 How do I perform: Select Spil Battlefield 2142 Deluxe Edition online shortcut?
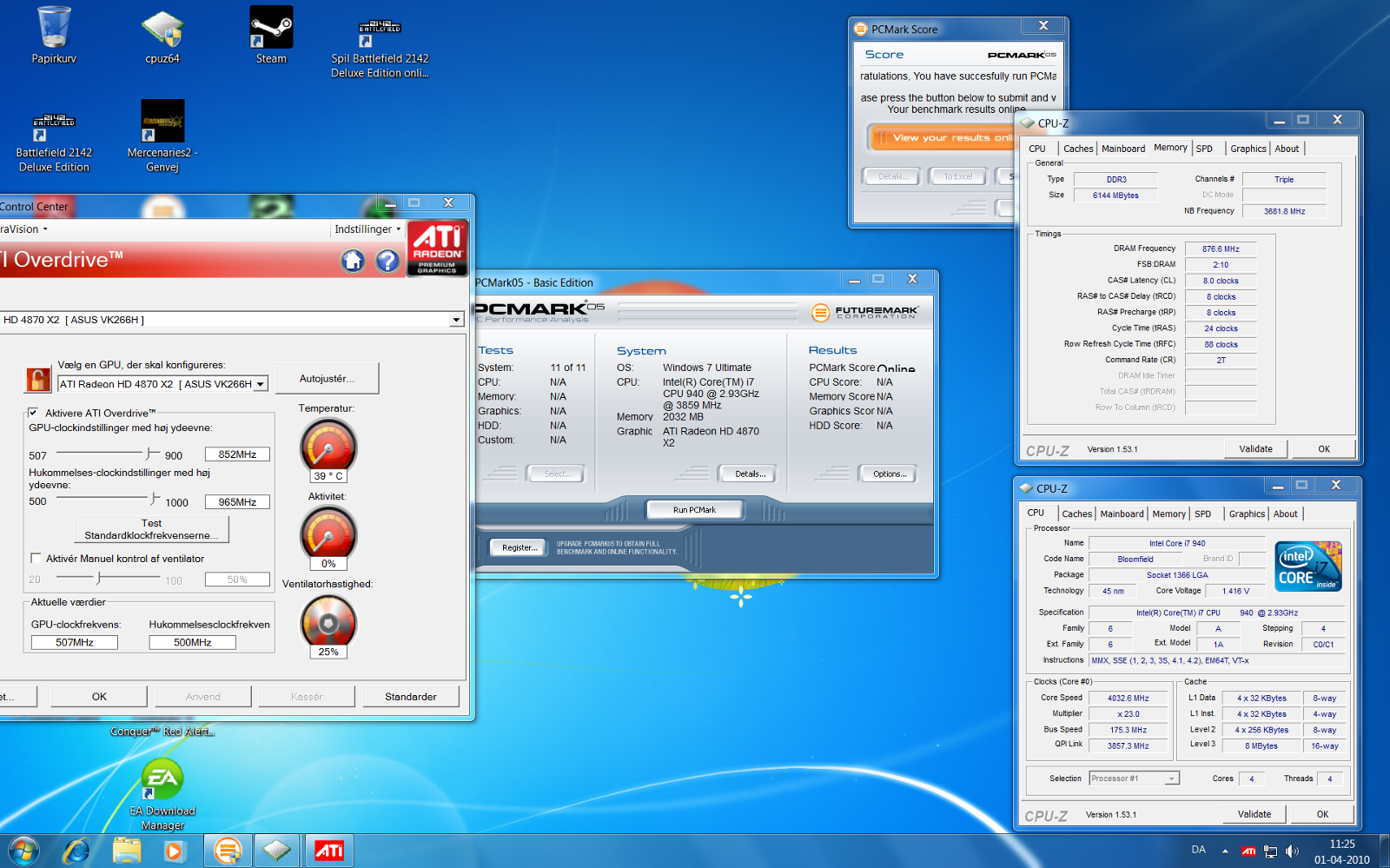(x=380, y=48)
